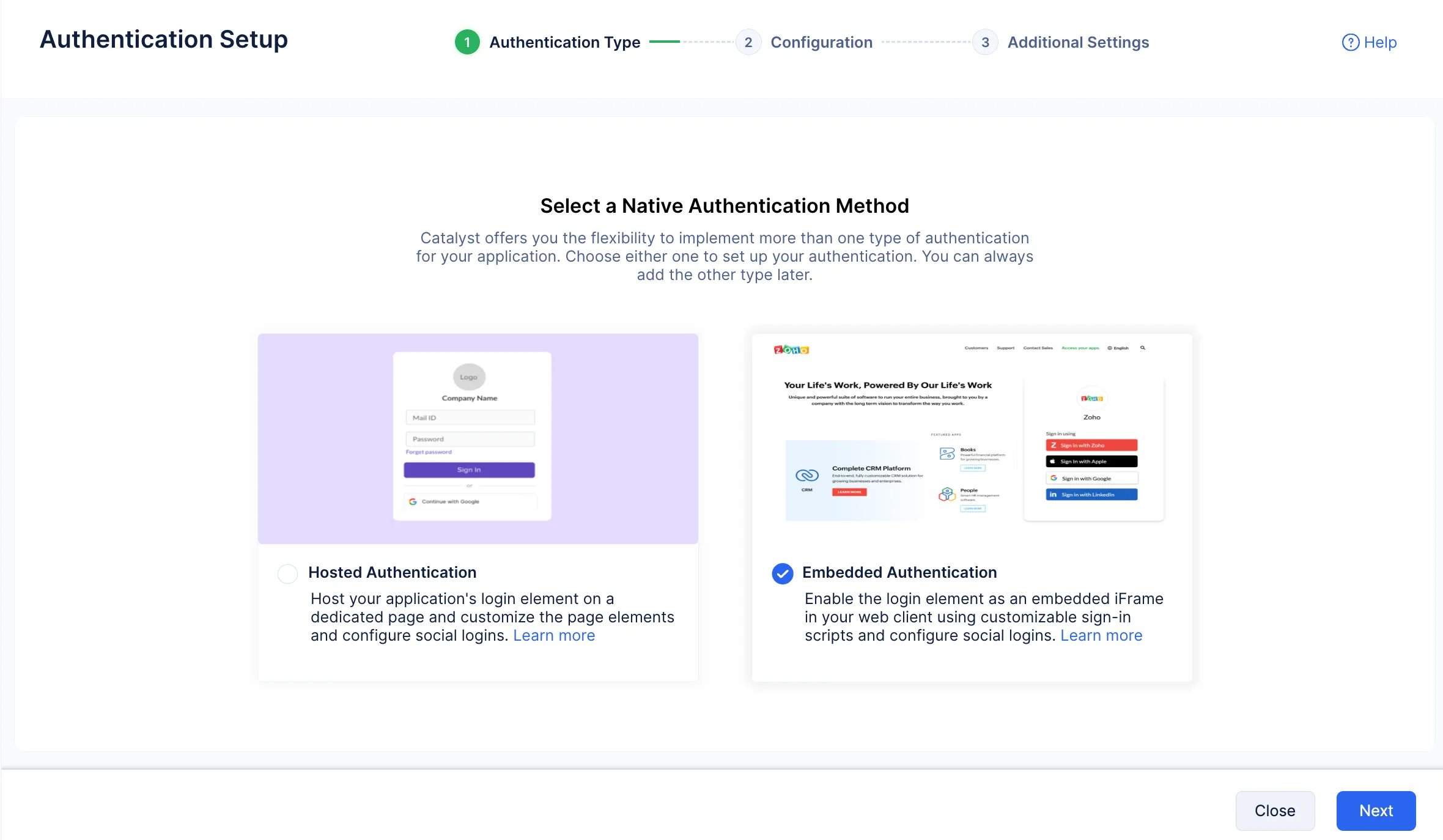Viewport: 1443px width, 840px height.
Task: Go to the Configuration step
Action: click(x=821, y=42)
